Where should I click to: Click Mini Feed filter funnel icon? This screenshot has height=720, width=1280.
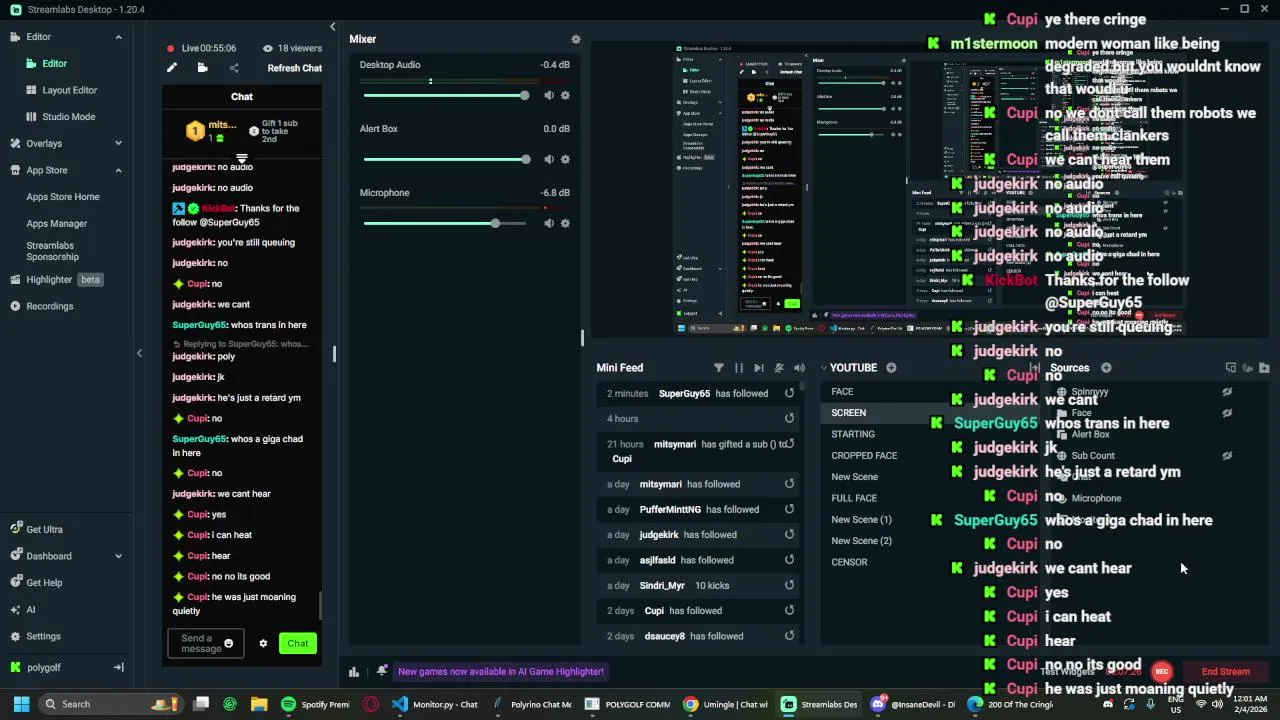pos(718,368)
